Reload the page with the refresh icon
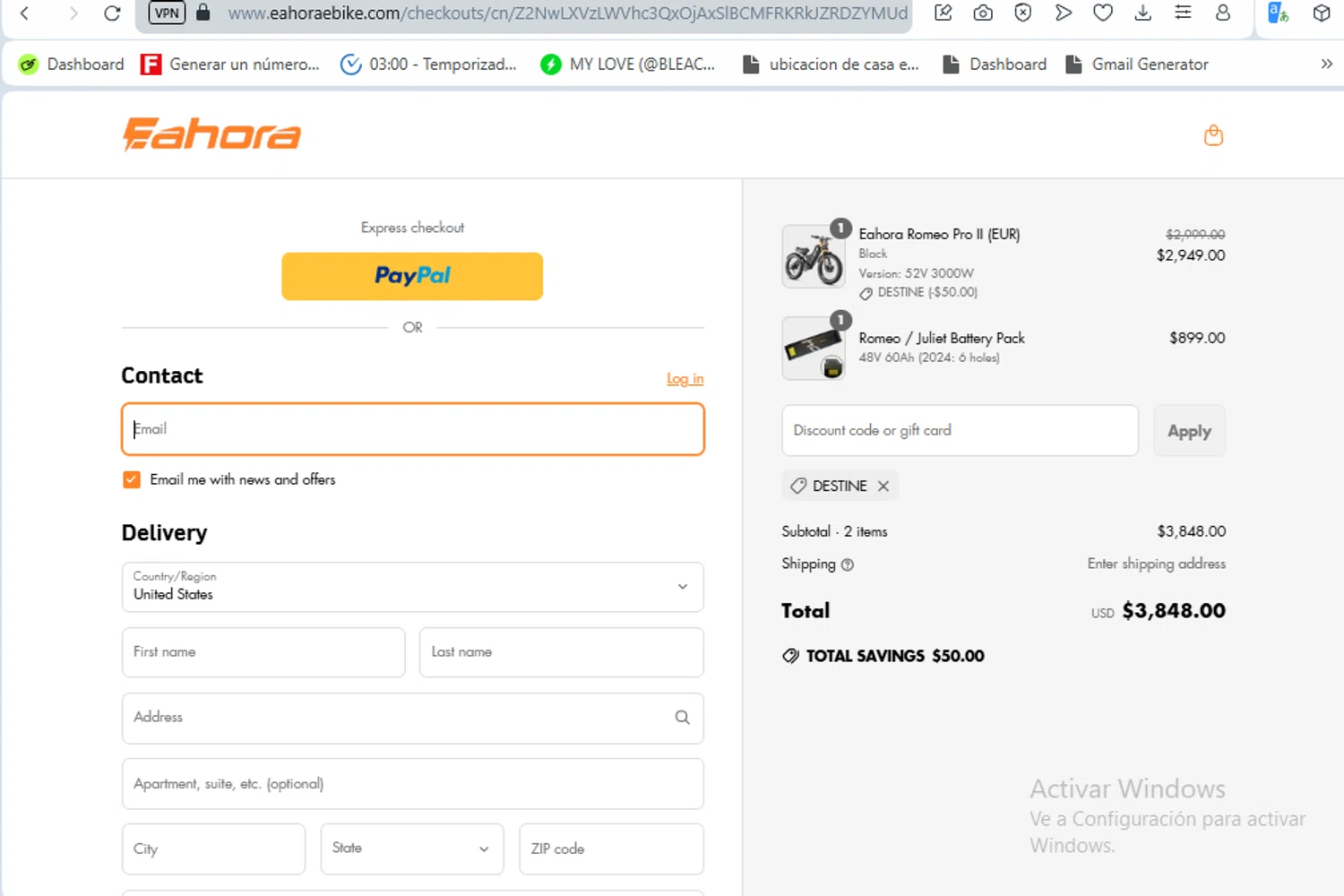 [x=112, y=13]
